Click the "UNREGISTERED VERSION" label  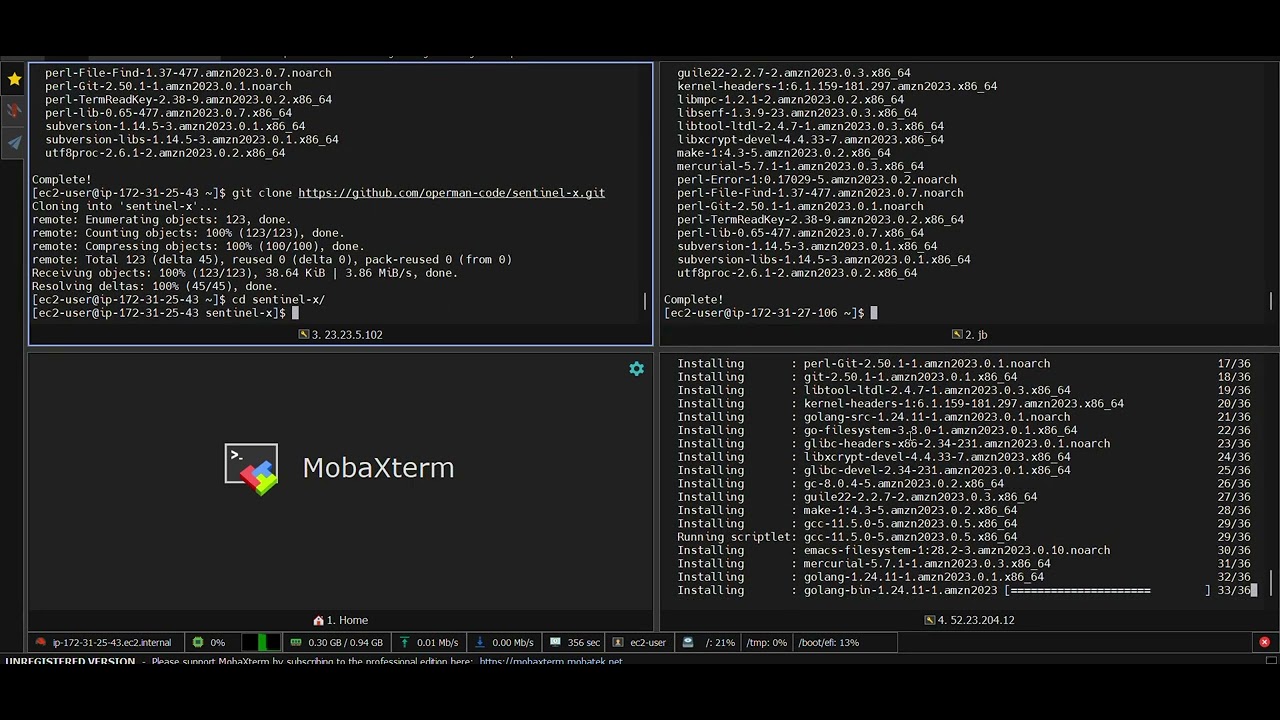click(x=70, y=661)
